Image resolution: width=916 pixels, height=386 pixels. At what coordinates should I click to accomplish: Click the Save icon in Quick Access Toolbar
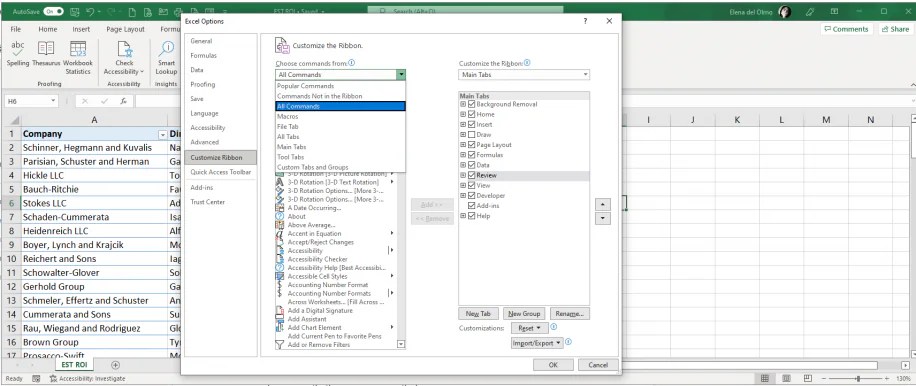tap(74, 11)
